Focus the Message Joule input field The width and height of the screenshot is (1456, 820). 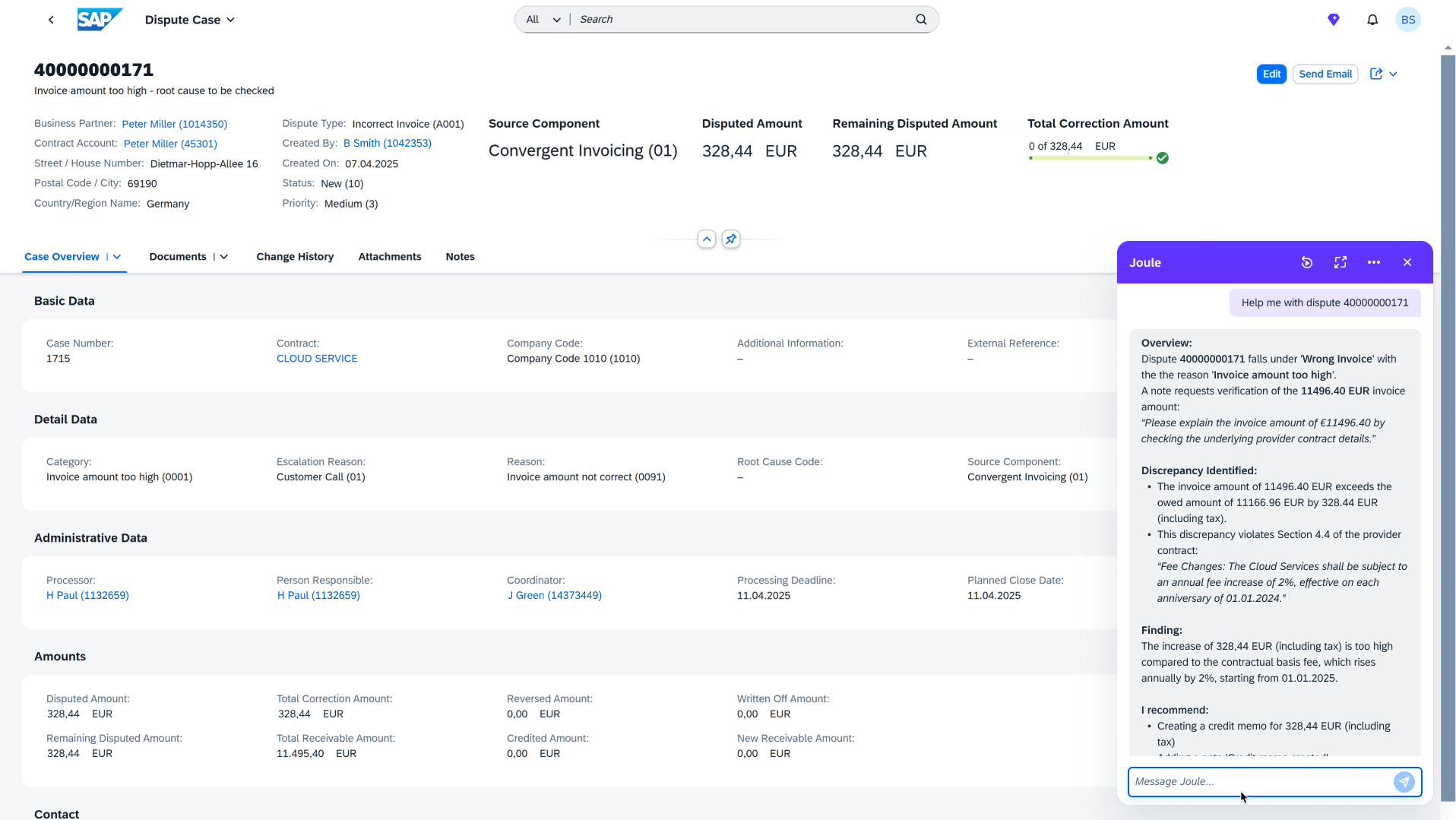pyautogui.click(x=1258, y=781)
